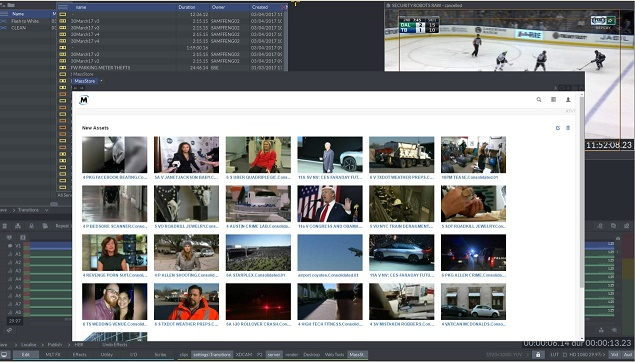Image resolution: width=635 pixels, height=362 pixels.
Task: Expand the Transitions dropdown chevron
Action: (x=46, y=210)
